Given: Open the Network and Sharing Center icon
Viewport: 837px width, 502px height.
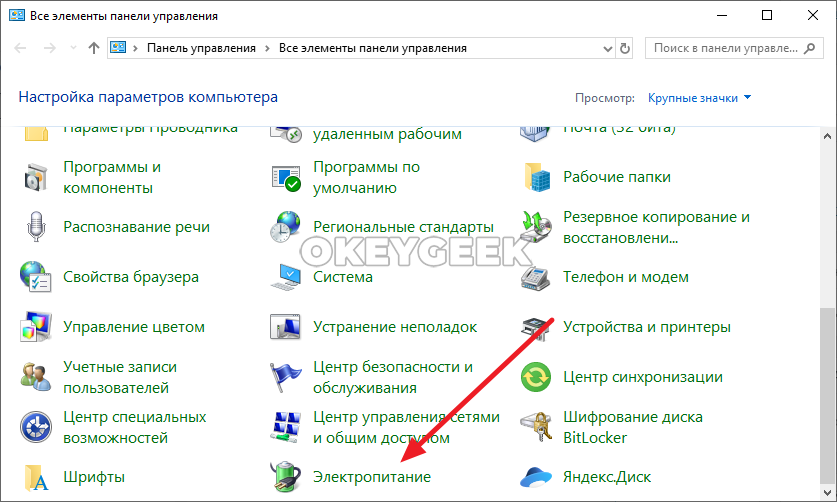Looking at the screenshot, I should (x=286, y=427).
